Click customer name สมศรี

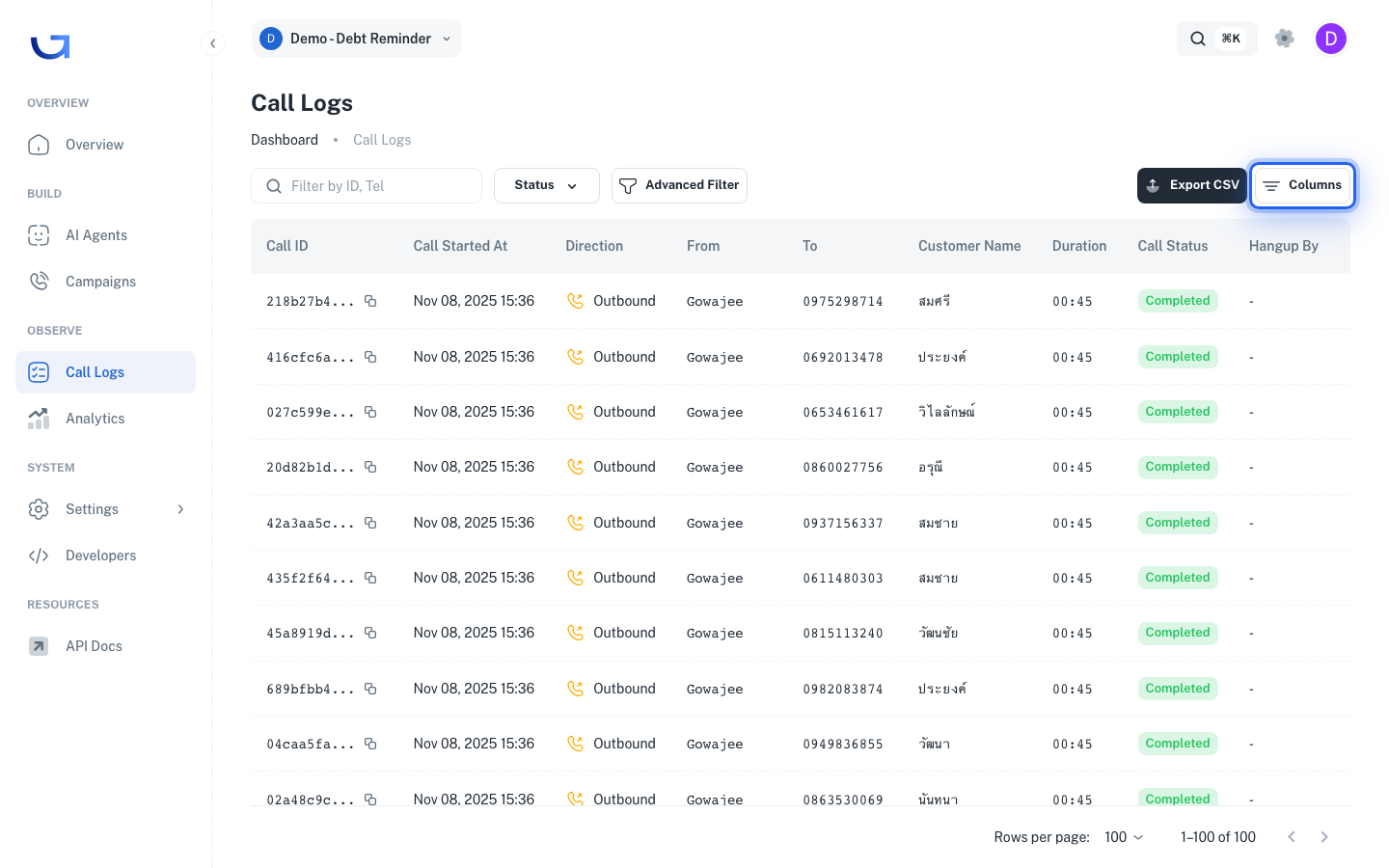tap(935, 301)
